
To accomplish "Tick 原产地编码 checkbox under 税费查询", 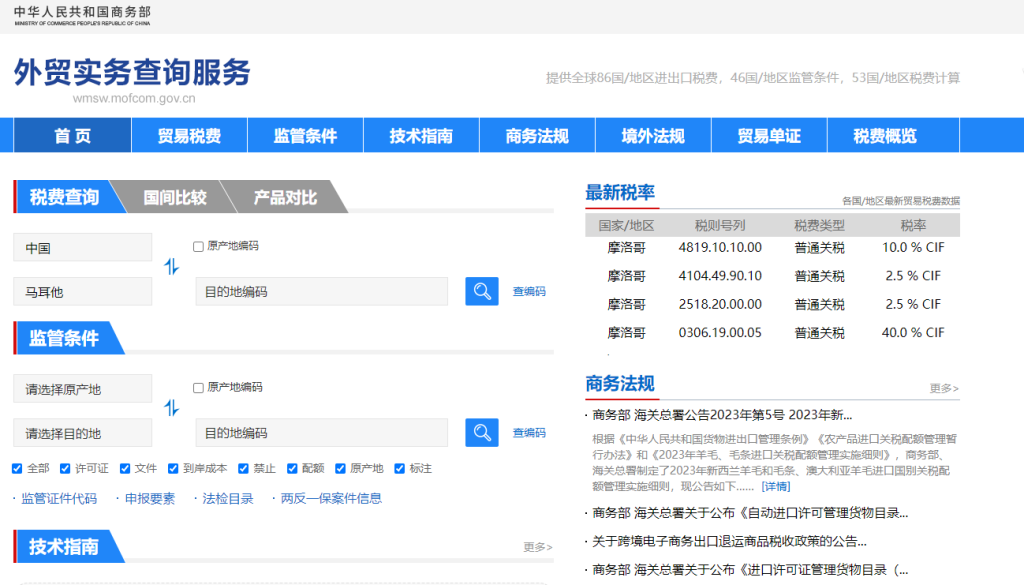I will point(199,246).
